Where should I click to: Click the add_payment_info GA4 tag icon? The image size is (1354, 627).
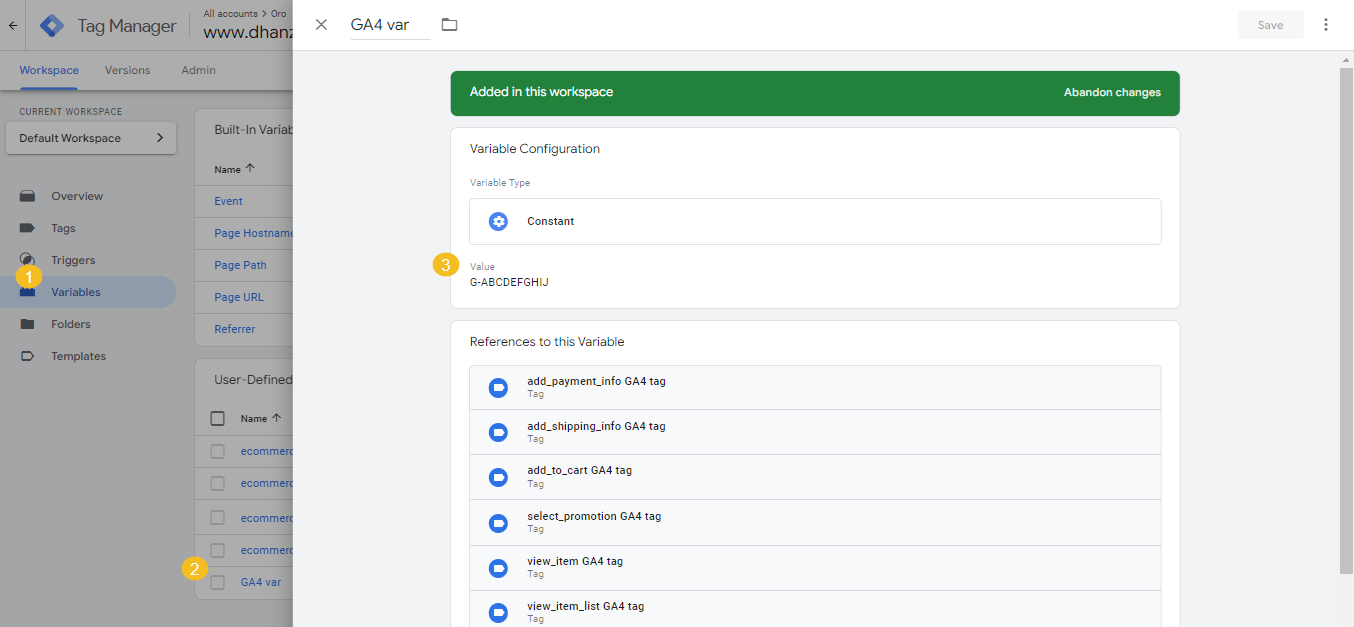coord(498,388)
